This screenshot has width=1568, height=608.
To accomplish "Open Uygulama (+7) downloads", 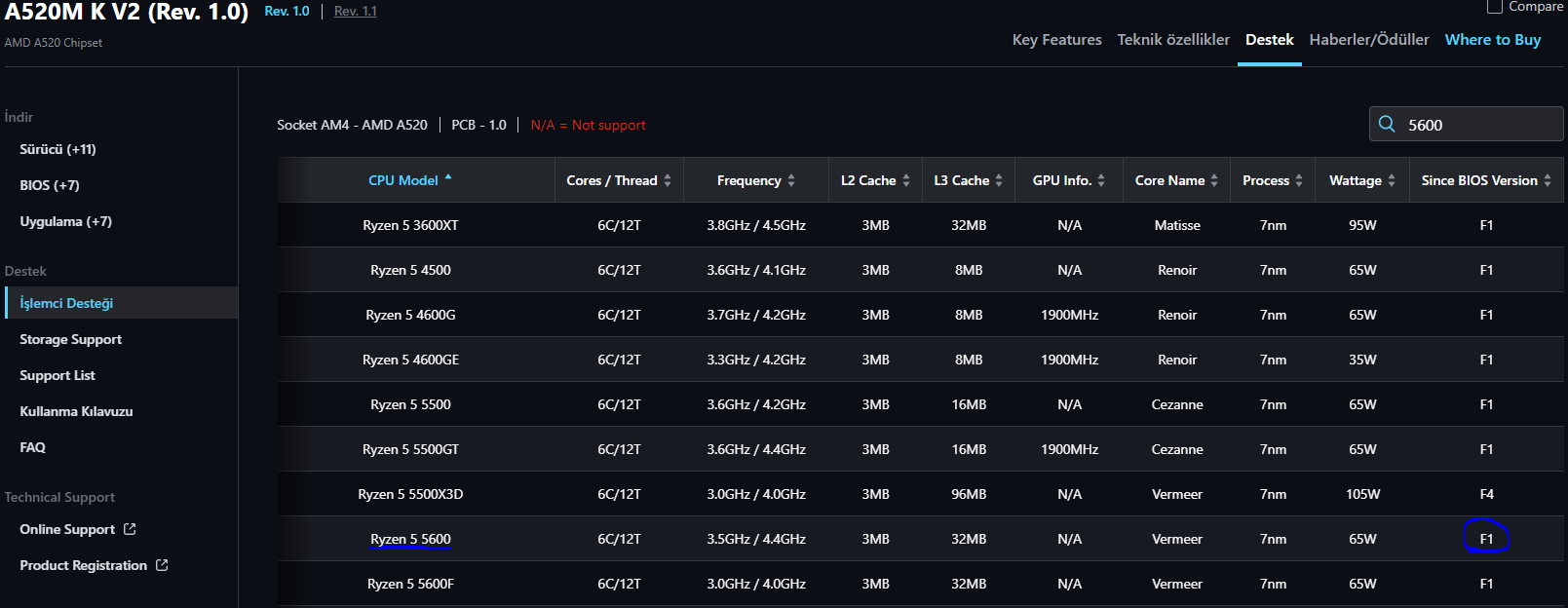I will (65, 221).
